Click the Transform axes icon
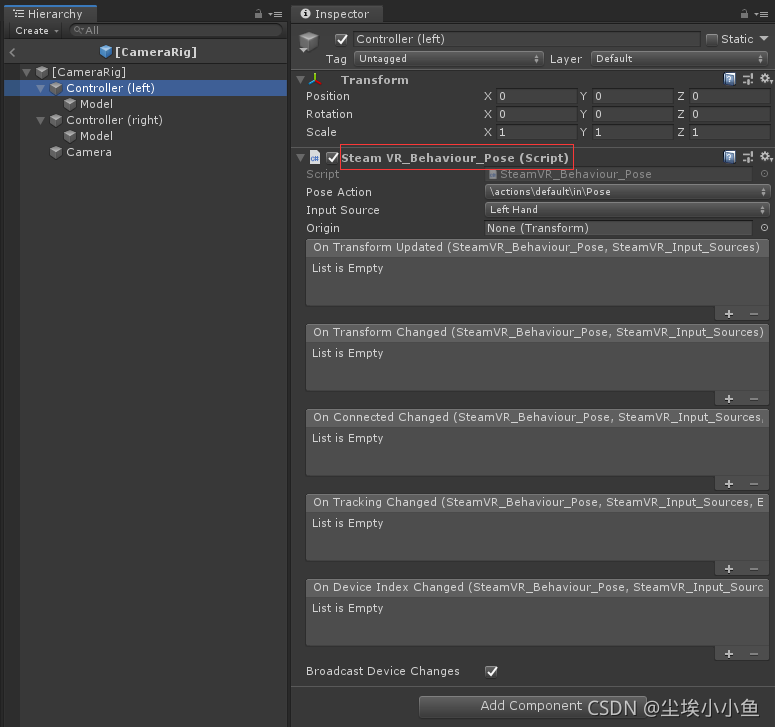 [x=315, y=79]
